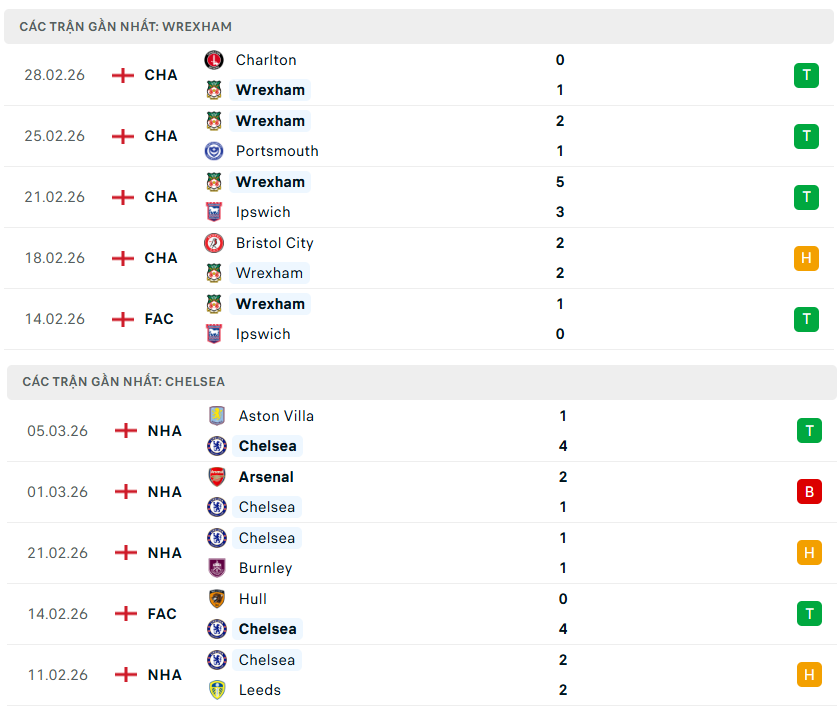
Task: Open the Arsenal team link
Action: pyautogui.click(x=266, y=477)
